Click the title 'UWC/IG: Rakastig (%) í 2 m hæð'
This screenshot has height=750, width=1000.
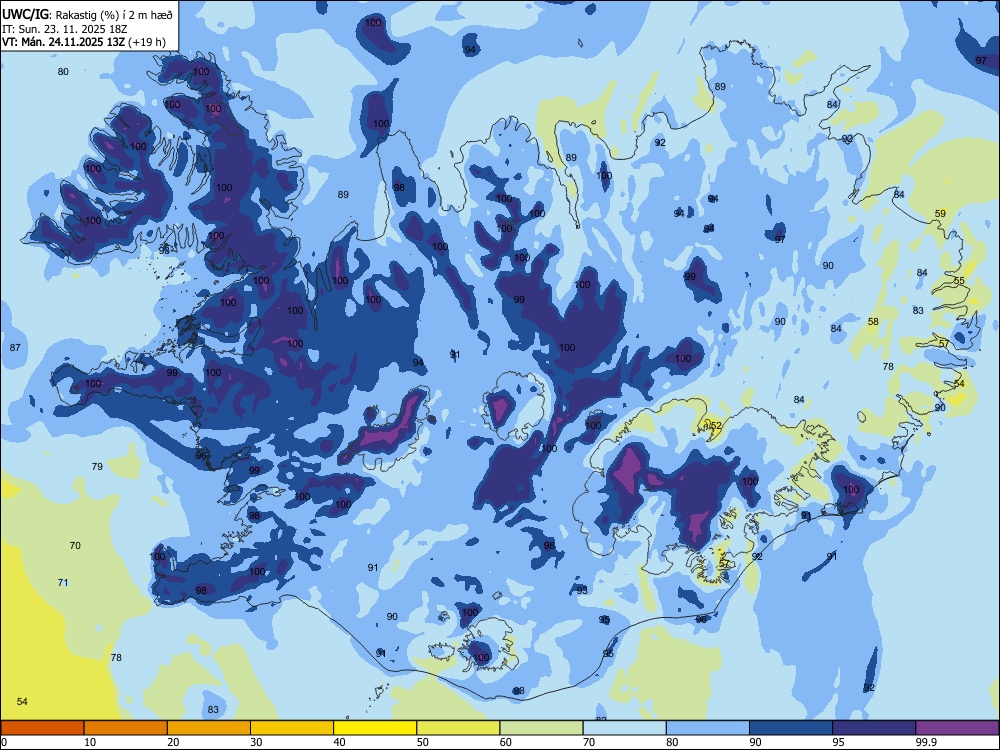87,15
